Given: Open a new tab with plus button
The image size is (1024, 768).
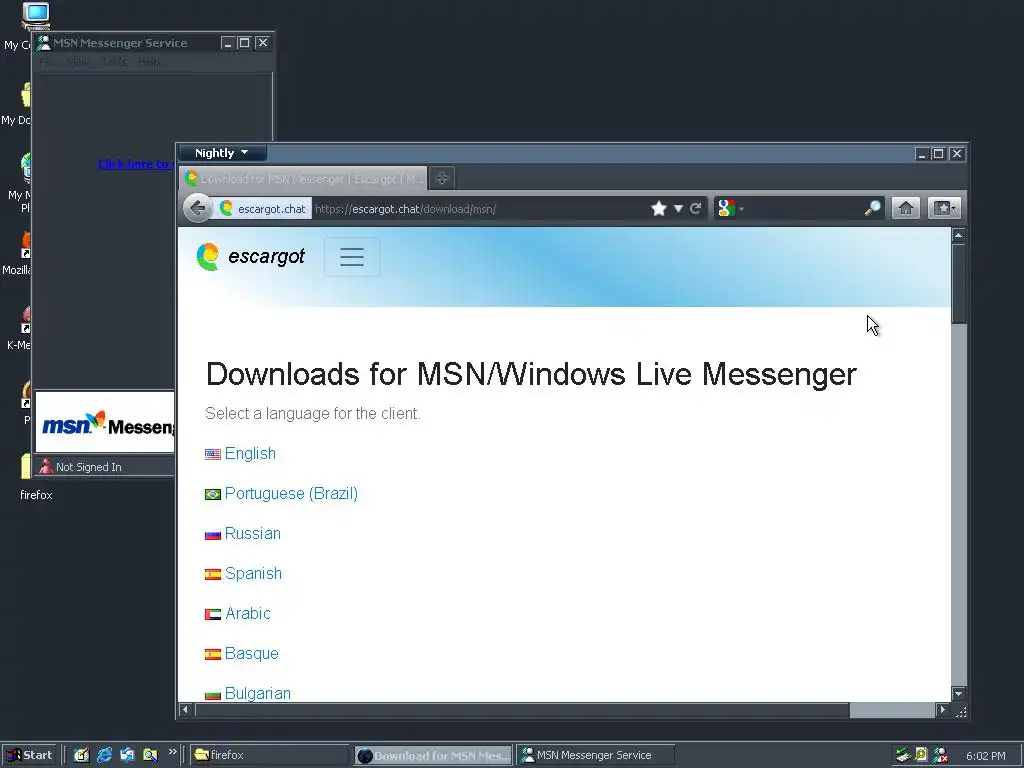Looking at the screenshot, I should click(441, 178).
